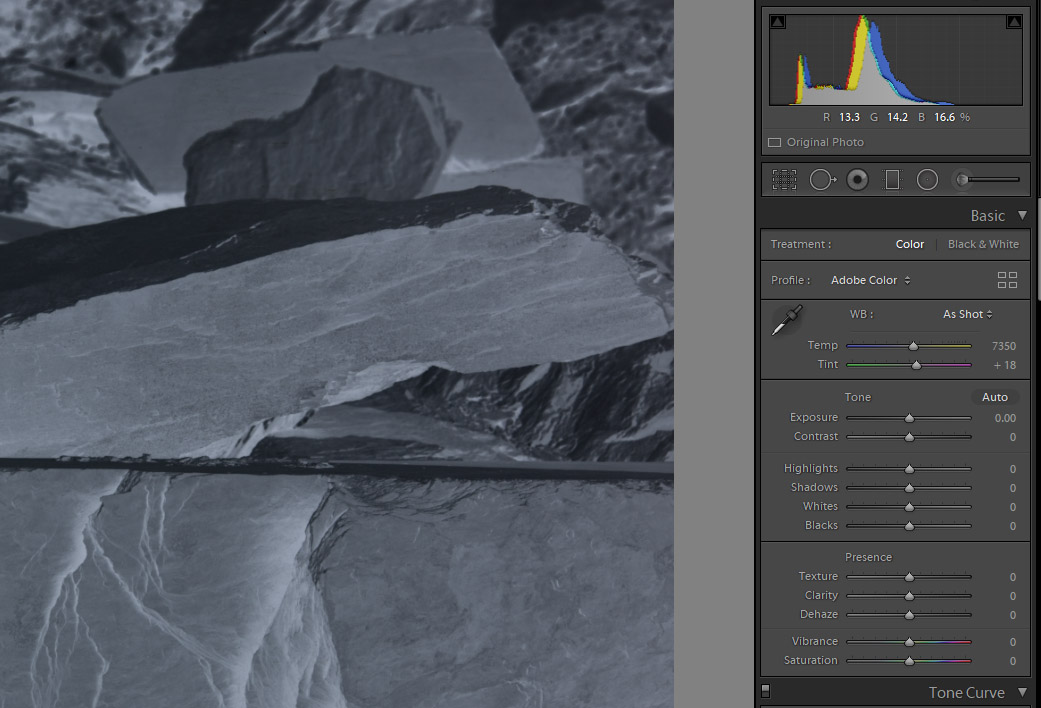Switch treatment to Black & White
Image resolution: width=1041 pixels, height=708 pixels.
(x=983, y=244)
